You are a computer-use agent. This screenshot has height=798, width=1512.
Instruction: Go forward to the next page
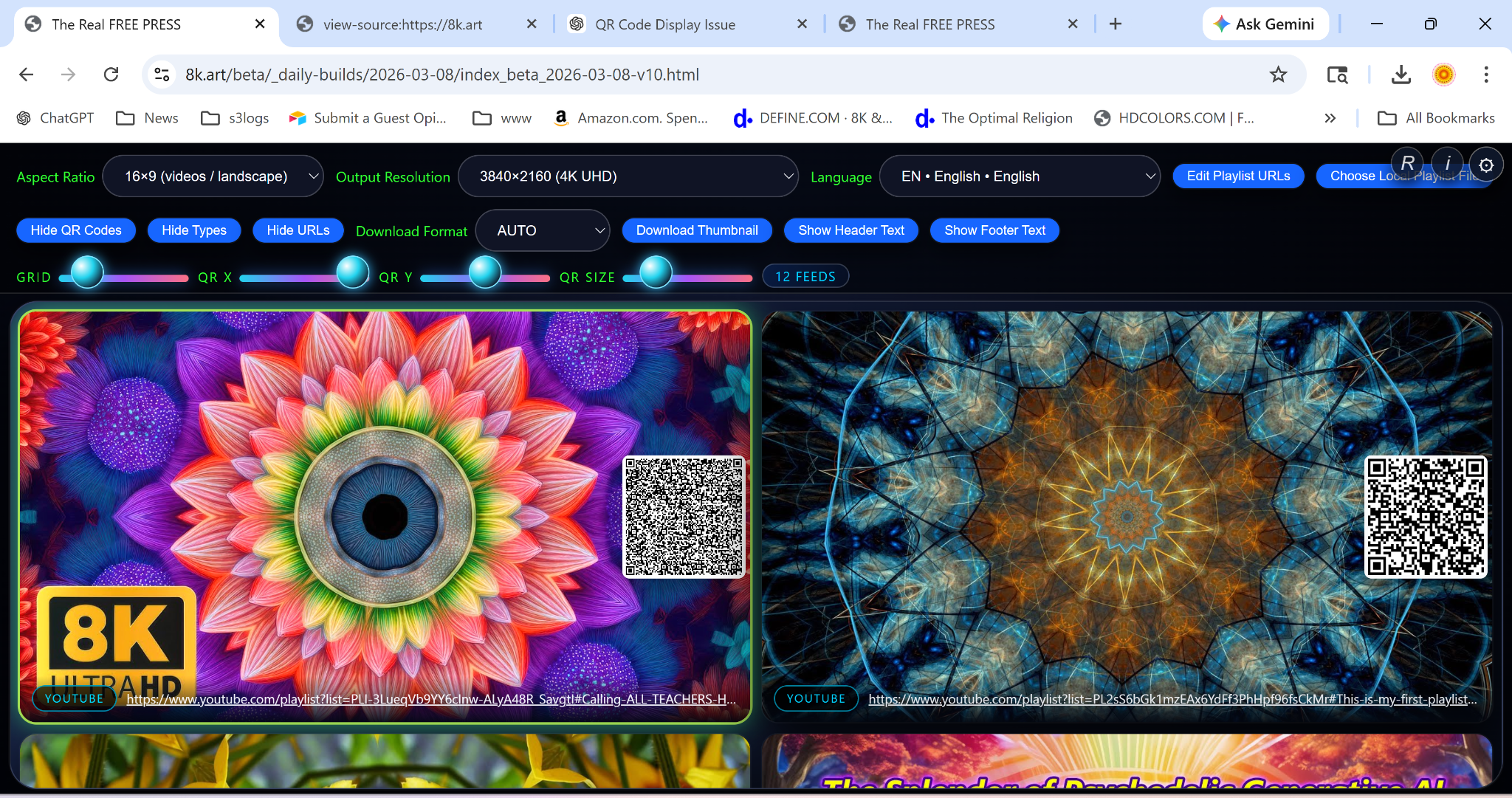click(x=69, y=75)
